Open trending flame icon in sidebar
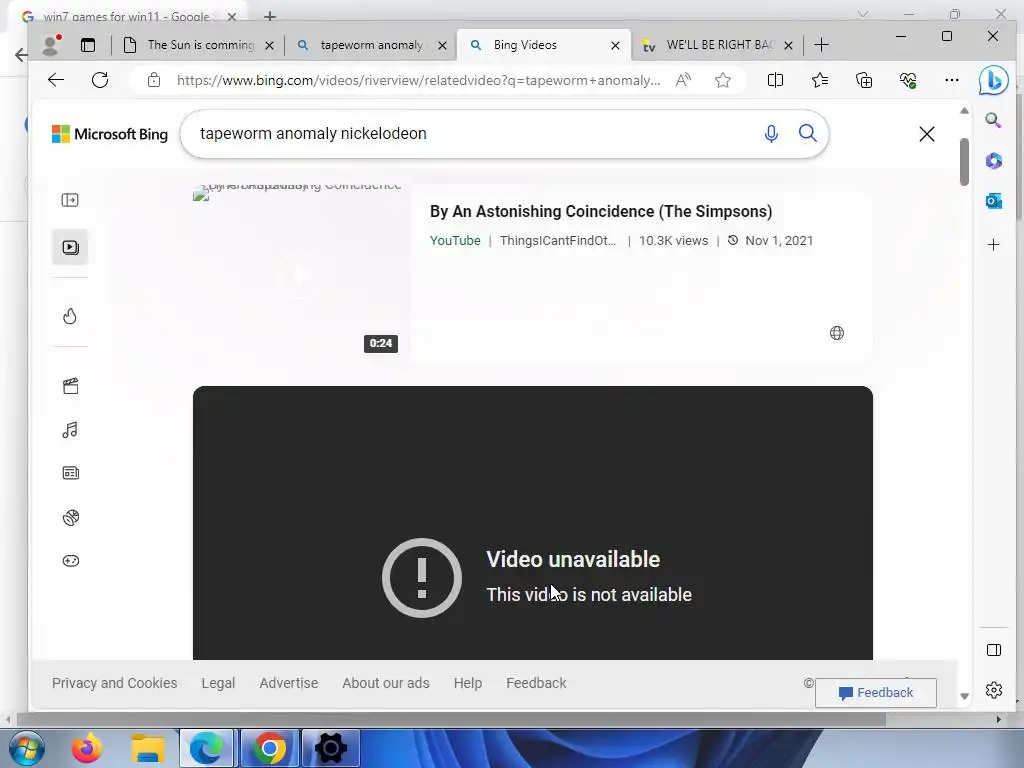Viewport: 1024px width, 768px height. [70, 316]
